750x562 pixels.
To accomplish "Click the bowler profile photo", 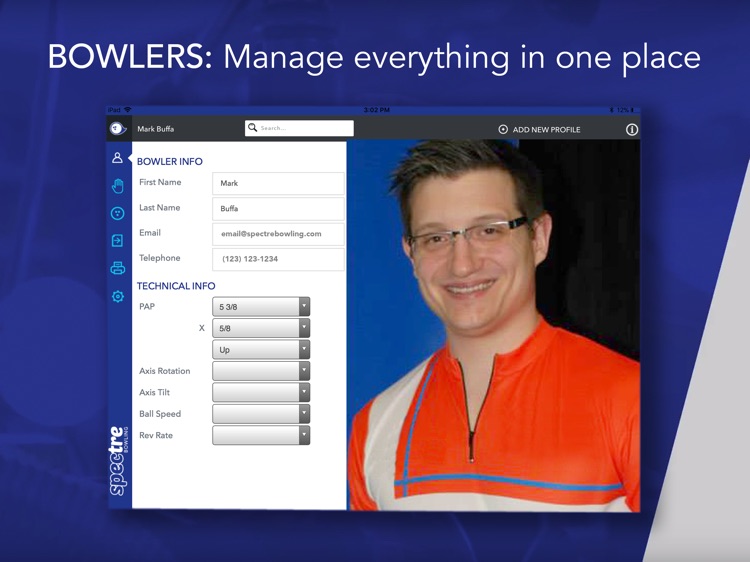I will pos(494,325).
